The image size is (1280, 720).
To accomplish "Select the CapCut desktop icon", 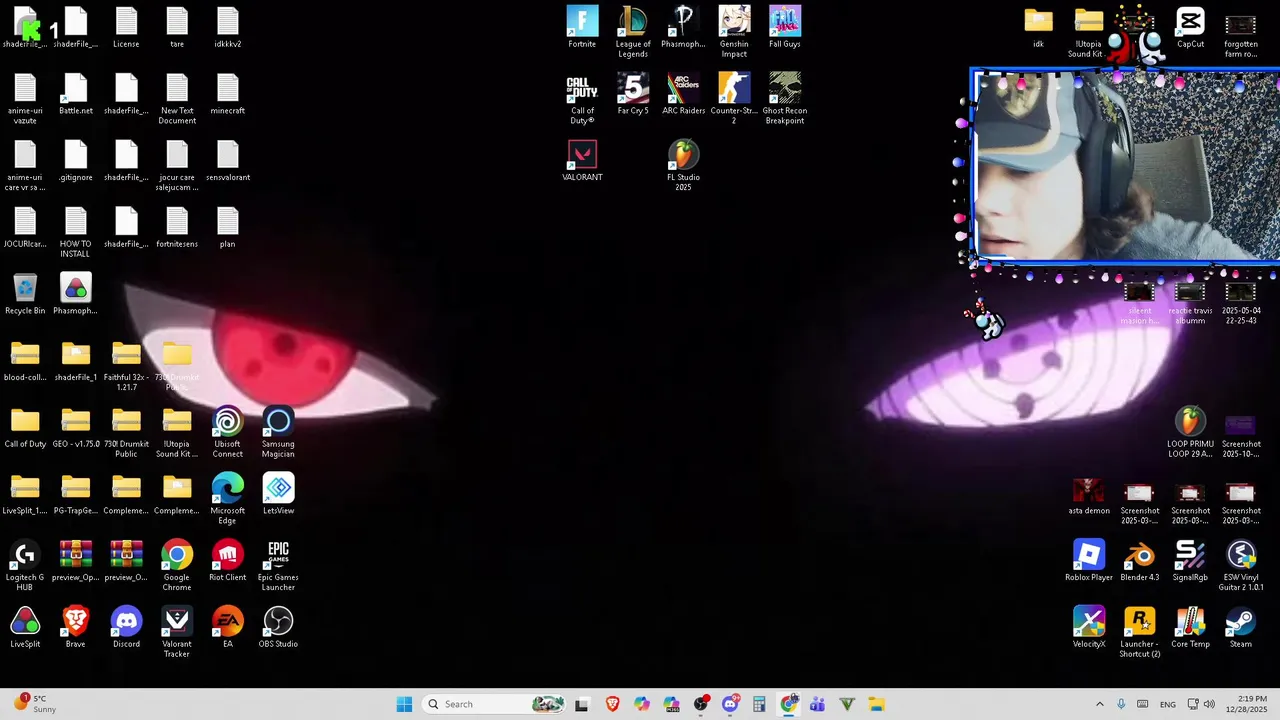I will coord(1190,27).
